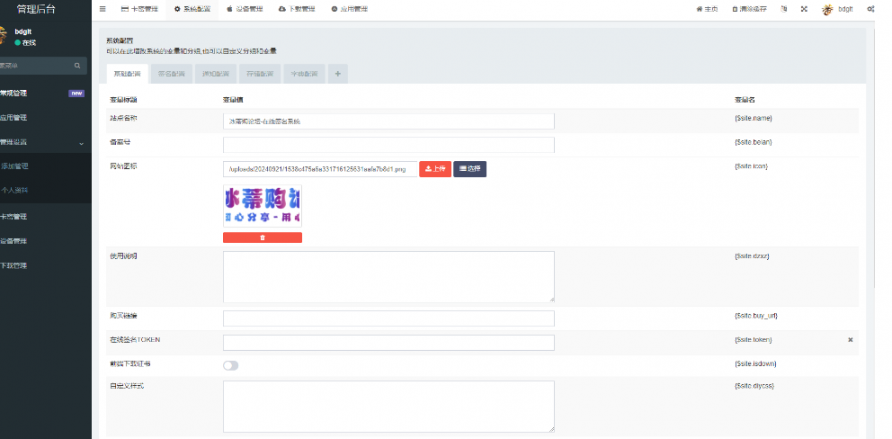
Task: Open the gears settings icon at top right
Action: click(871, 9)
